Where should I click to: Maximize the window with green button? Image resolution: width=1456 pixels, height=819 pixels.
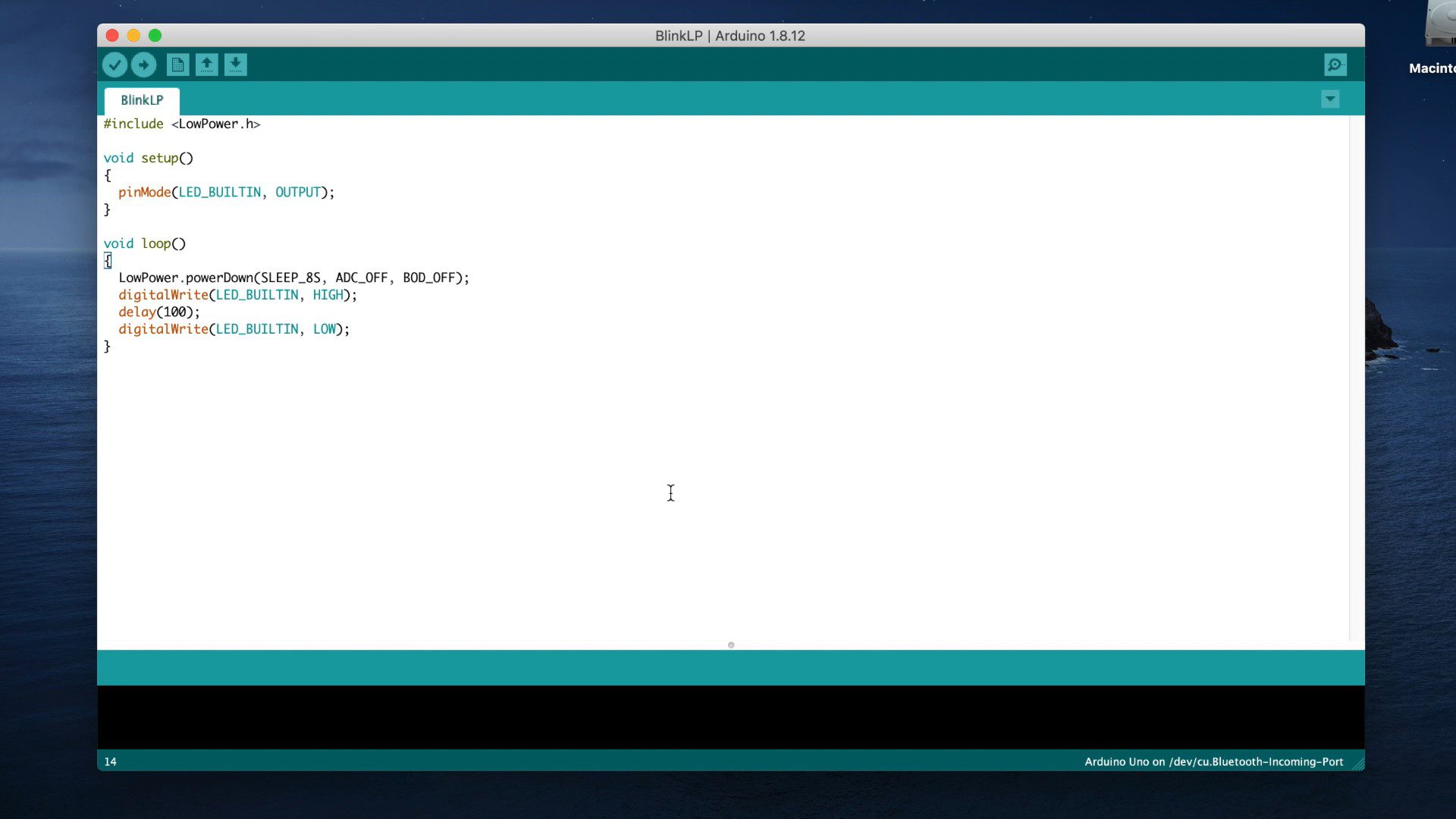pos(155,36)
